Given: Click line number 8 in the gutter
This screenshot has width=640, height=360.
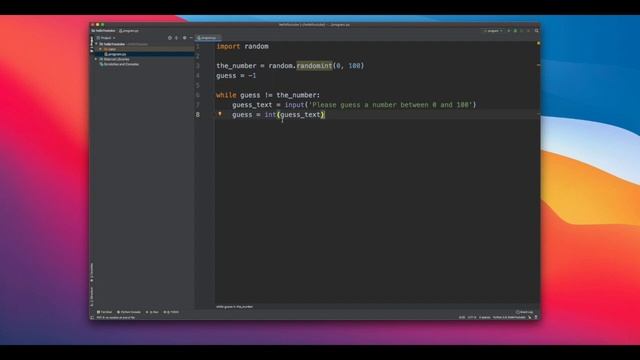Looking at the screenshot, I should click(198, 115).
